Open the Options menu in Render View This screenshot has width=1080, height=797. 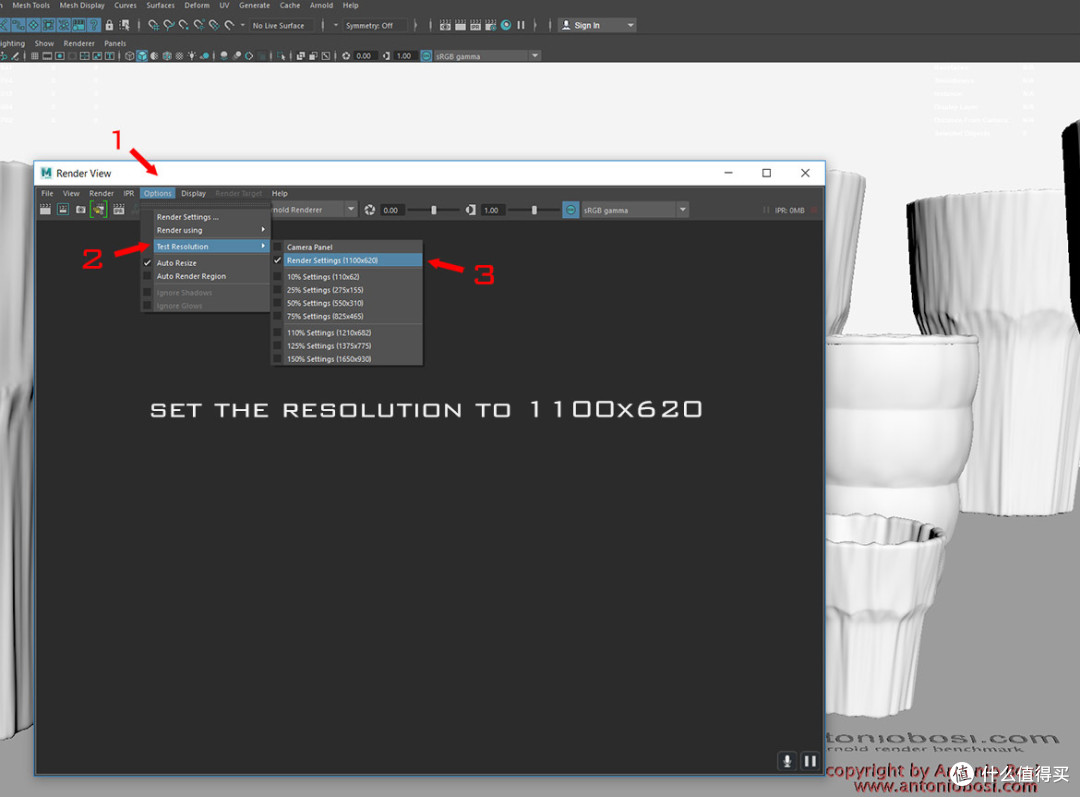158,194
